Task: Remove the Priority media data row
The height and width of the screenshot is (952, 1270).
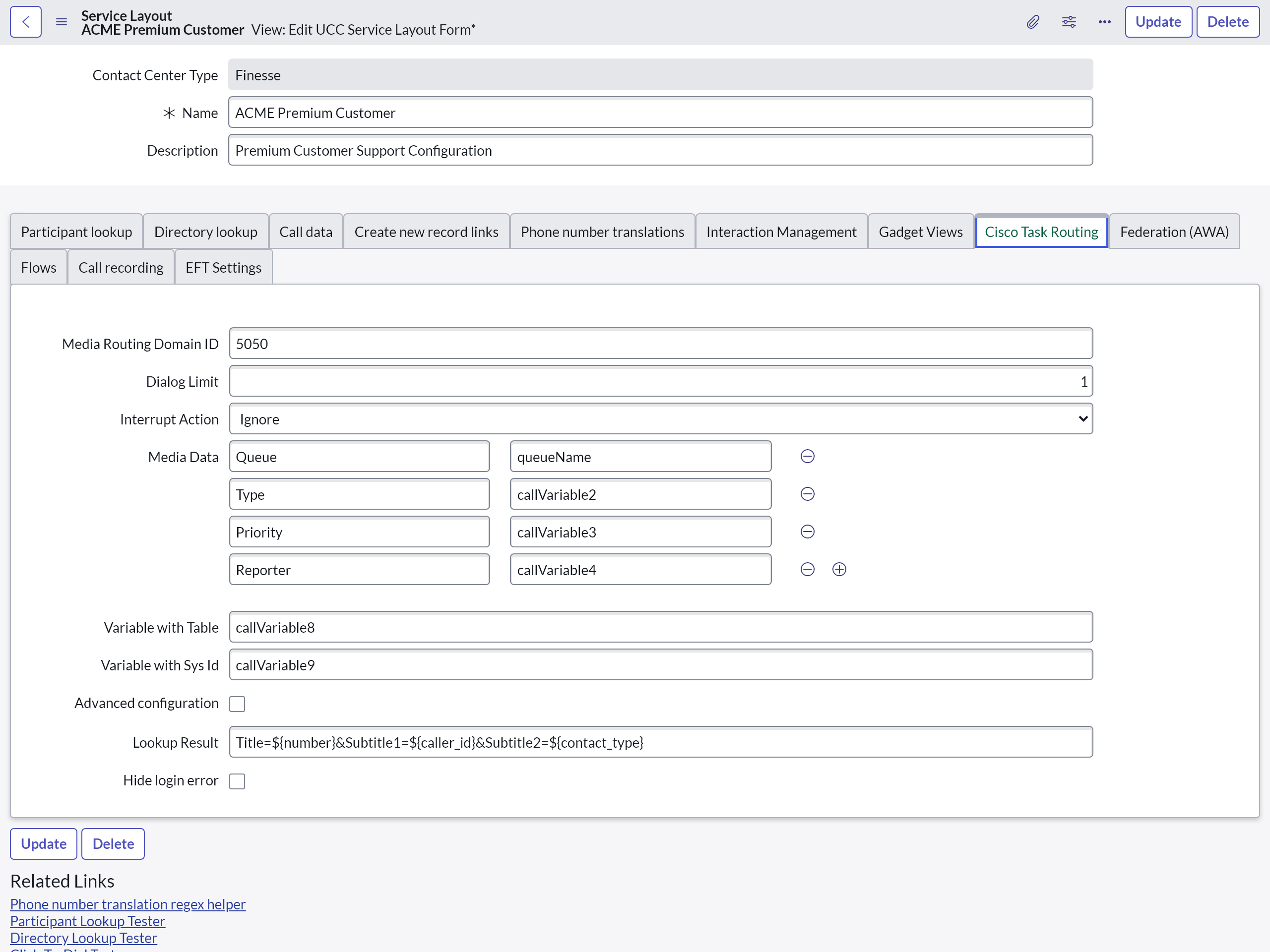Action: (807, 532)
